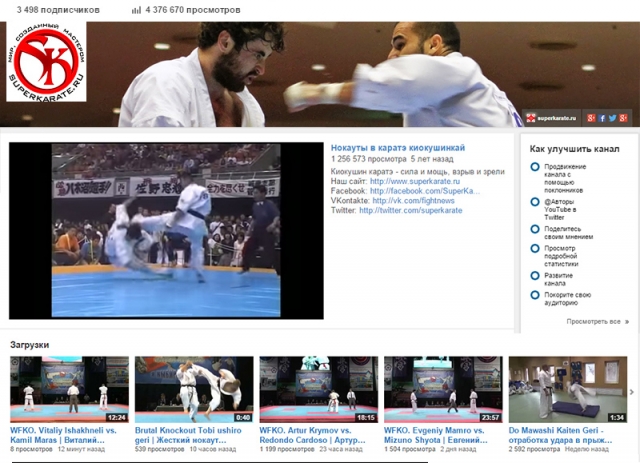Screen dimensions: 640x463
Task: Click the last Google+ icon in banner
Action: [x=623, y=118]
